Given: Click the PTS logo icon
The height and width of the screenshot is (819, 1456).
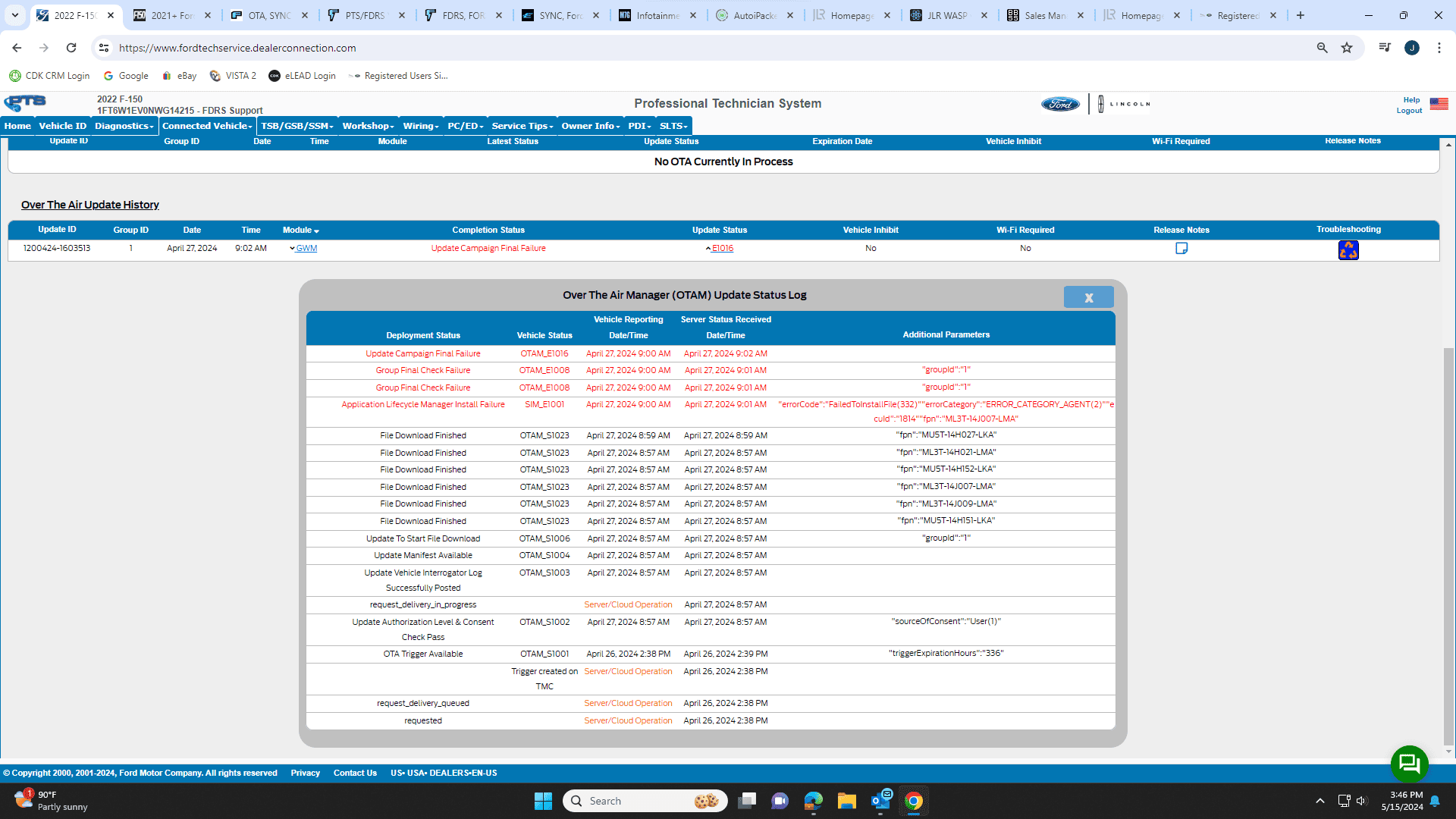Looking at the screenshot, I should [x=25, y=103].
